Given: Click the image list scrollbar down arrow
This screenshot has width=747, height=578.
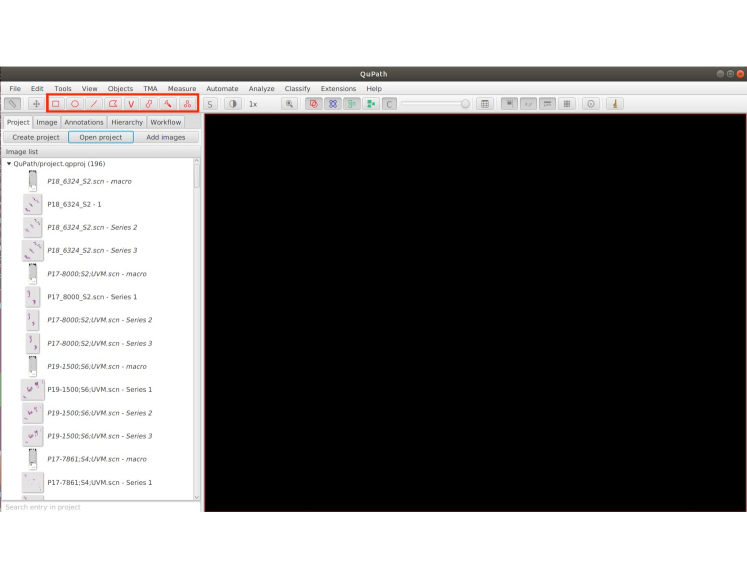Looking at the screenshot, I should coord(196,497).
